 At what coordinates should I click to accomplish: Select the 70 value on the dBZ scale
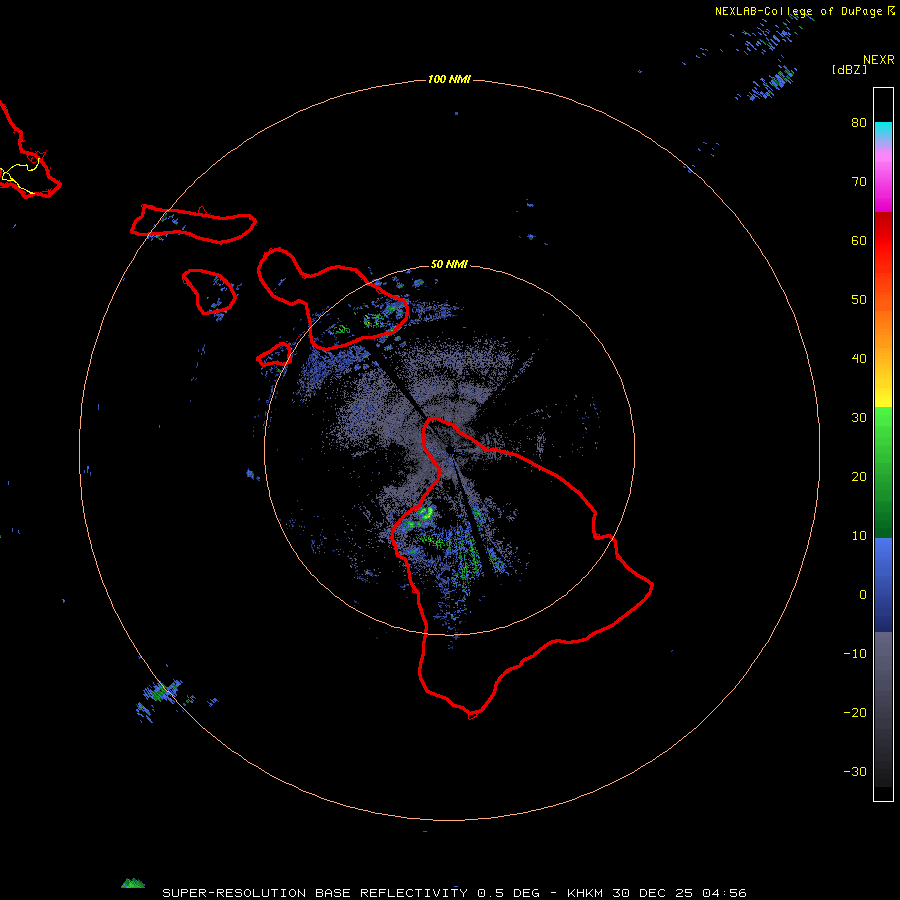859,182
